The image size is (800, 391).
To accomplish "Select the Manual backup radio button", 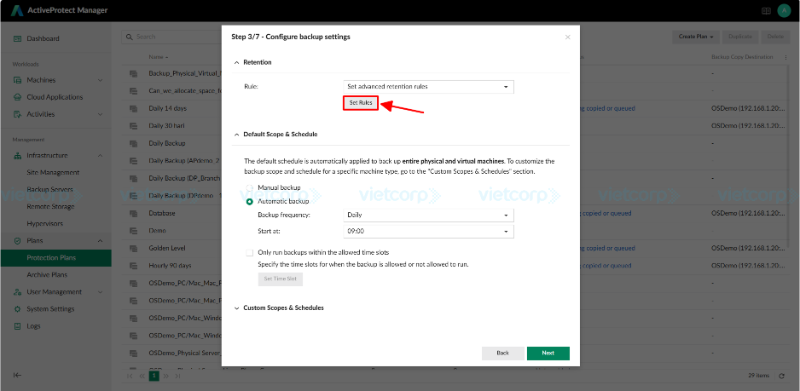I will coord(249,188).
